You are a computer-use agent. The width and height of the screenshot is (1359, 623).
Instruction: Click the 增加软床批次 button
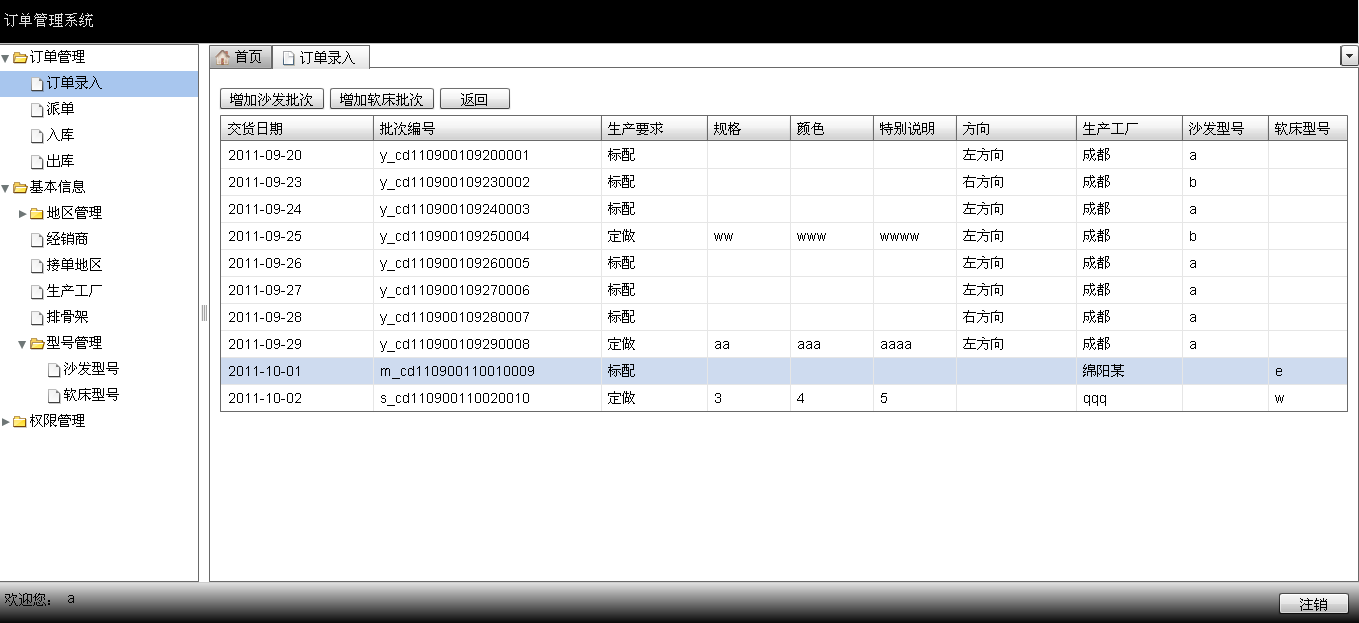coord(382,99)
